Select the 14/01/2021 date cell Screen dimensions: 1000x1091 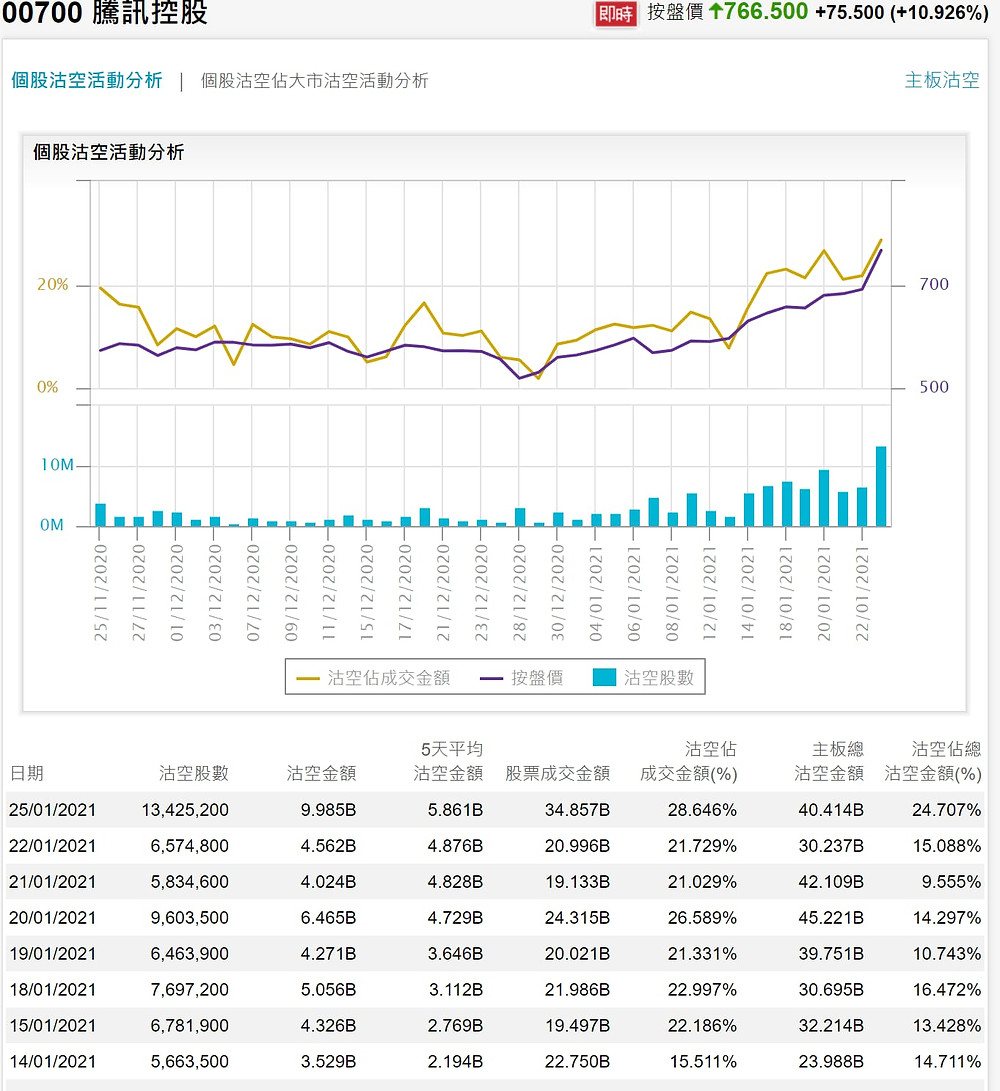[52, 1062]
